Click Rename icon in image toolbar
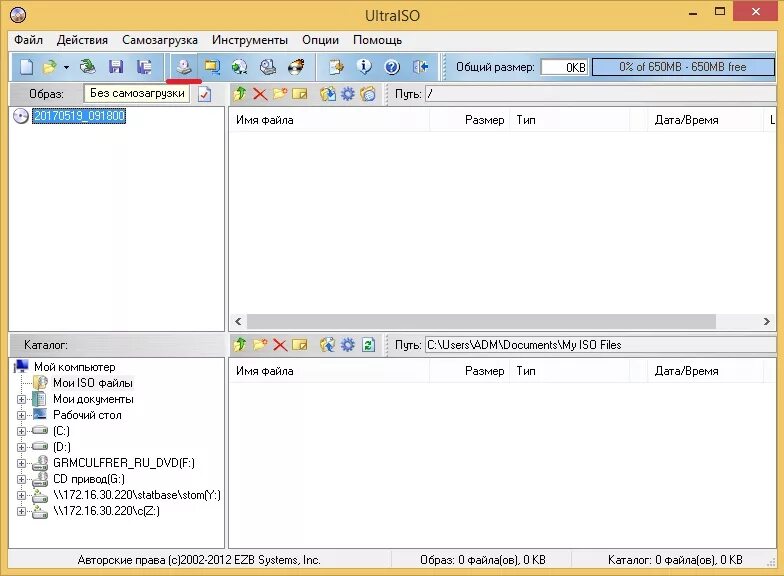The height and width of the screenshot is (576, 784). tap(300, 94)
